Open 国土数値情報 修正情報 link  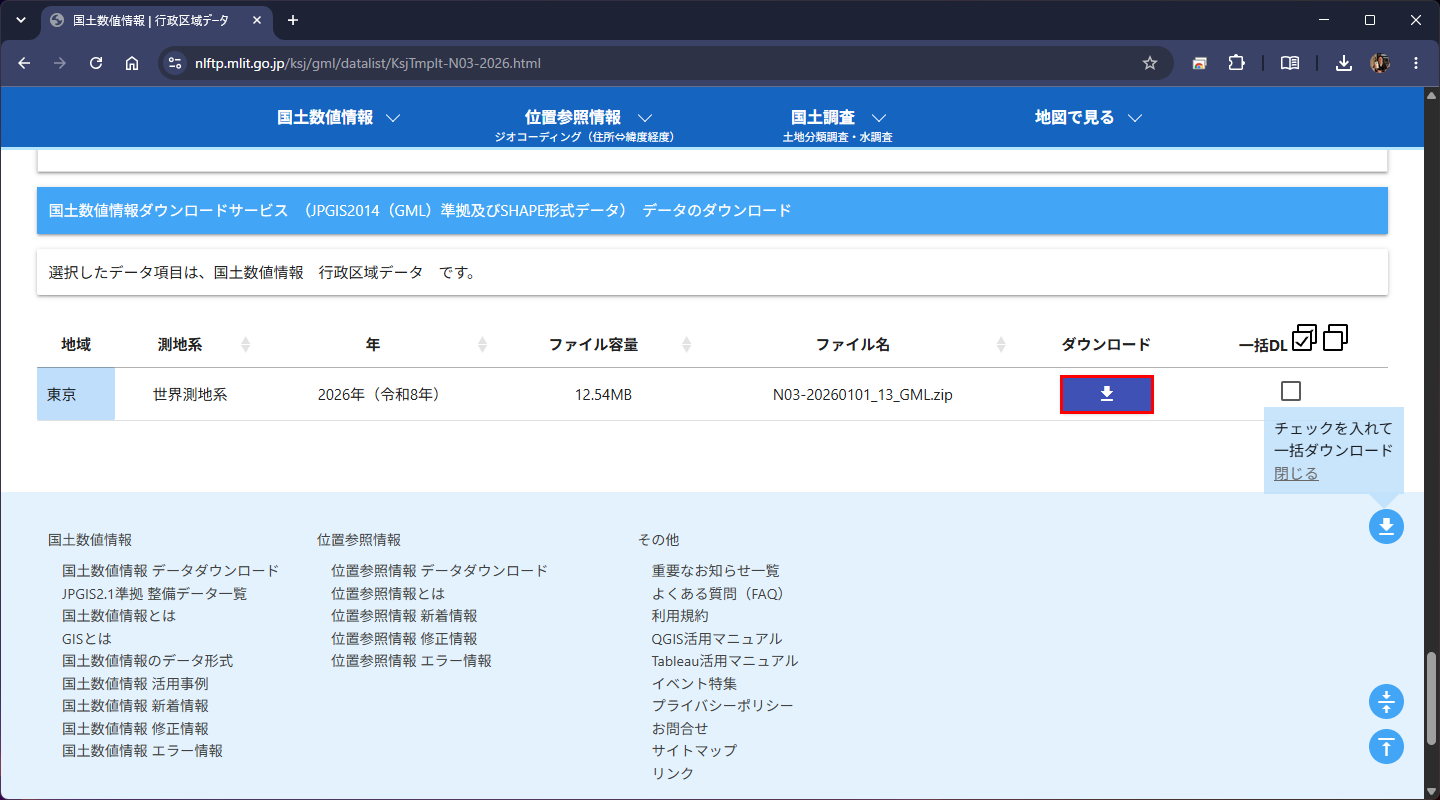[x=135, y=729]
